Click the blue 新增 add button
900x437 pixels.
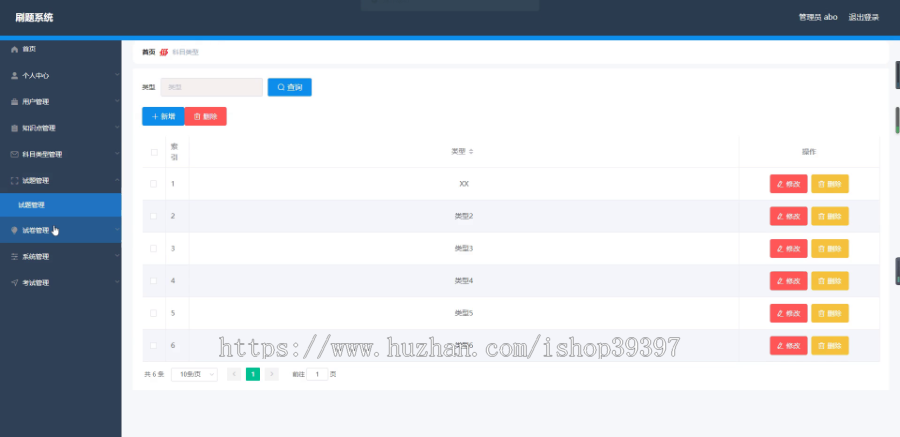point(163,117)
